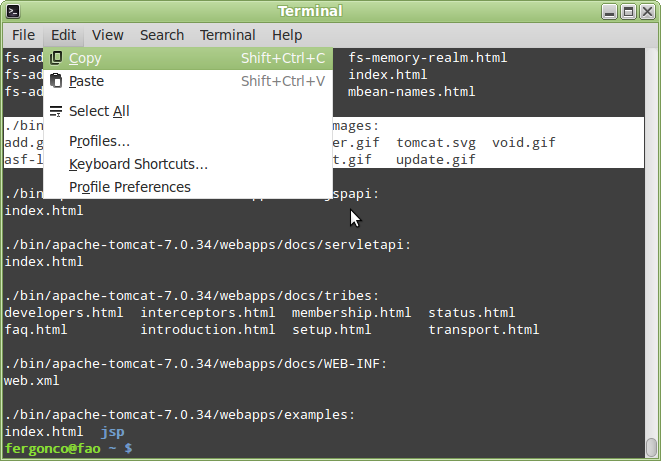Click the Paste clipboard icon

point(56,80)
